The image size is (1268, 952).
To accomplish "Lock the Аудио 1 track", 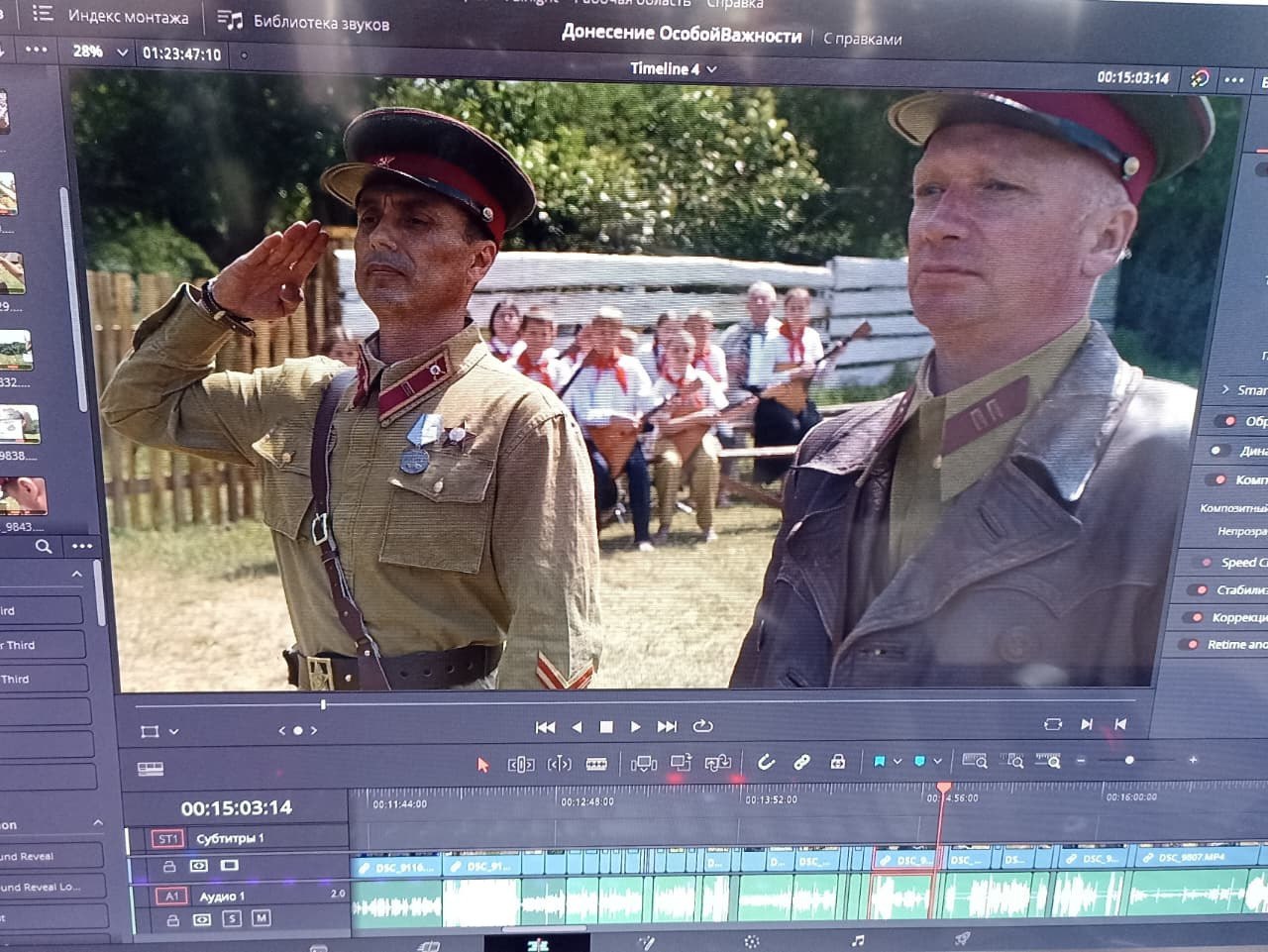I will pos(173,920).
